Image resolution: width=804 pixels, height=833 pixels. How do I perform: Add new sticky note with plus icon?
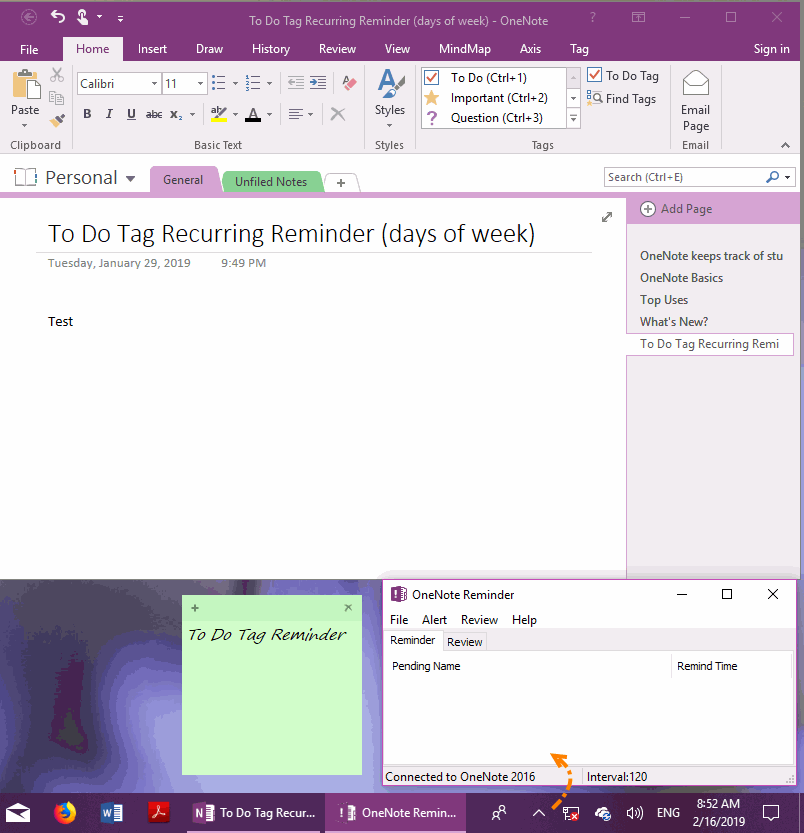pyautogui.click(x=194, y=608)
